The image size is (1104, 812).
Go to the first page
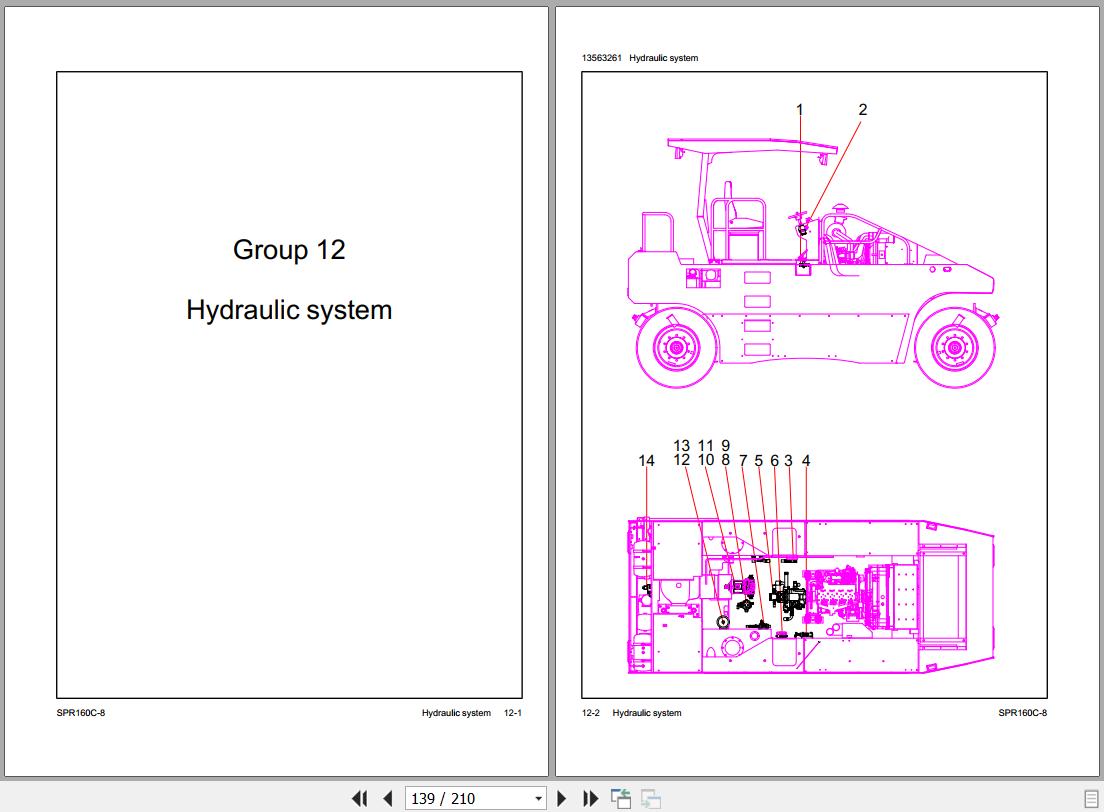point(359,798)
